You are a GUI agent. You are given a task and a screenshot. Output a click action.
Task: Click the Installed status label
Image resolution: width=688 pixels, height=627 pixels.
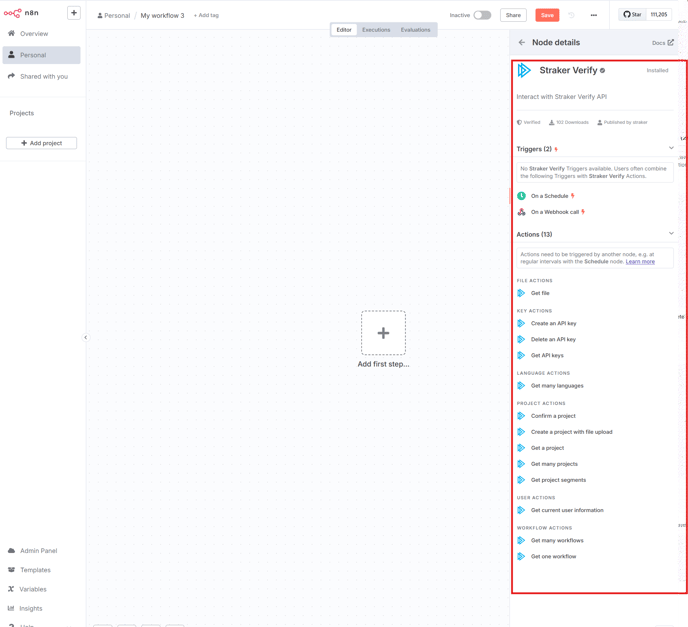(657, 70)
